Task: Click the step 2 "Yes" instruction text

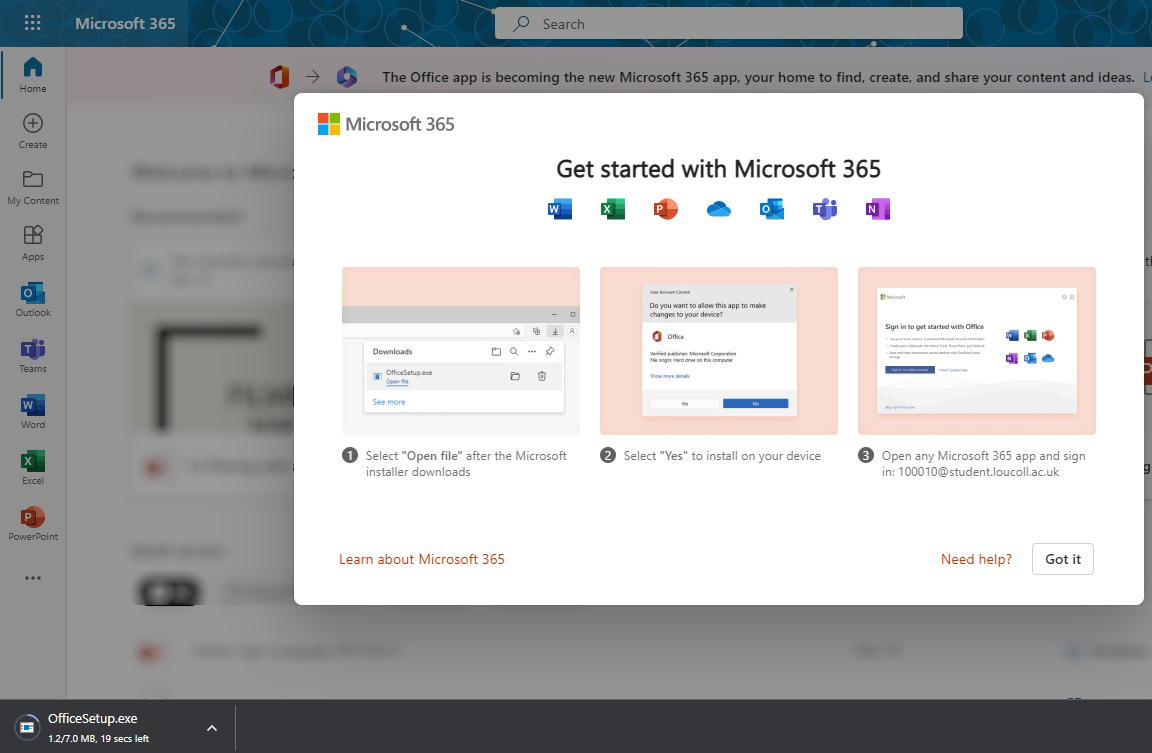Action: click(x=721, y=455)
